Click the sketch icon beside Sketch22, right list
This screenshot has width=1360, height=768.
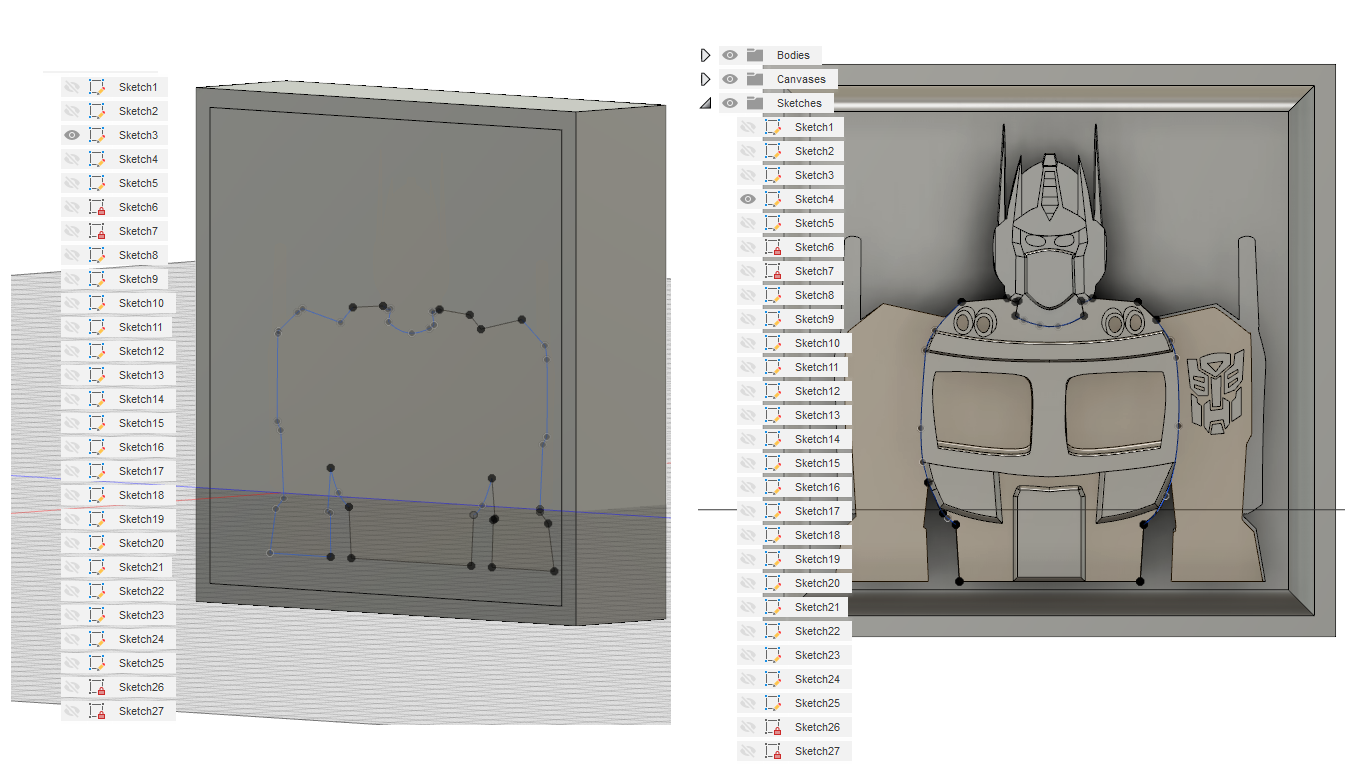point(773,631)
